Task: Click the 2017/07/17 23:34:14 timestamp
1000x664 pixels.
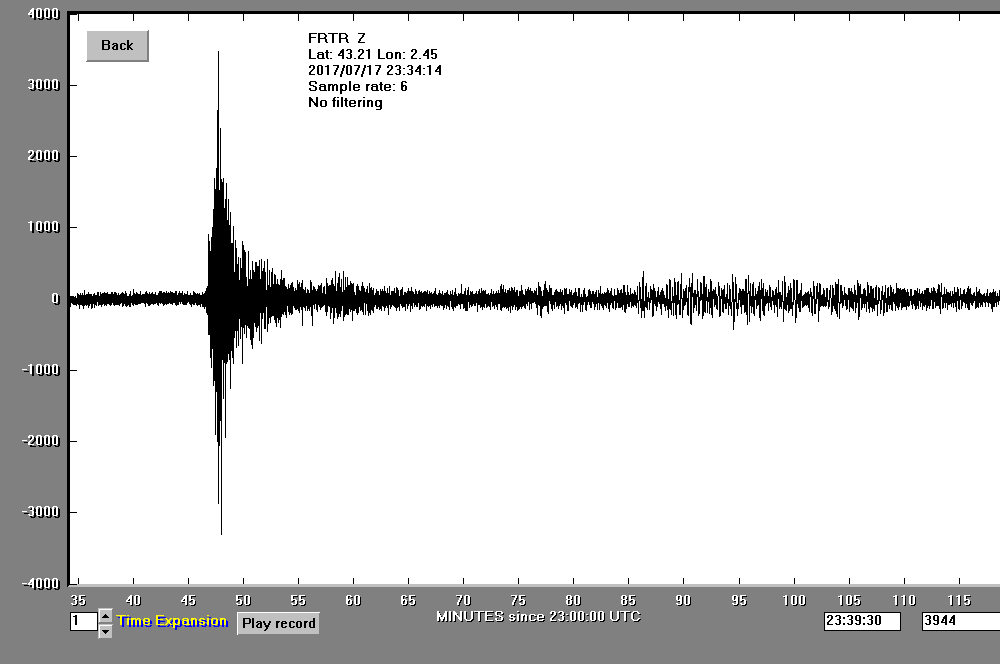Action: [x=375, y=70]
